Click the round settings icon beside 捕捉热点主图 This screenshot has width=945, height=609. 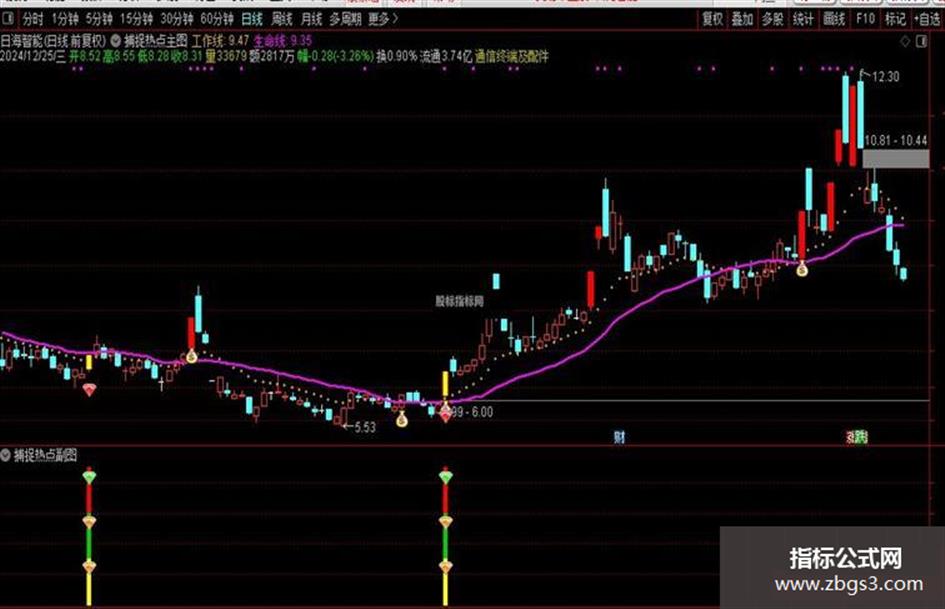[115, 41]
